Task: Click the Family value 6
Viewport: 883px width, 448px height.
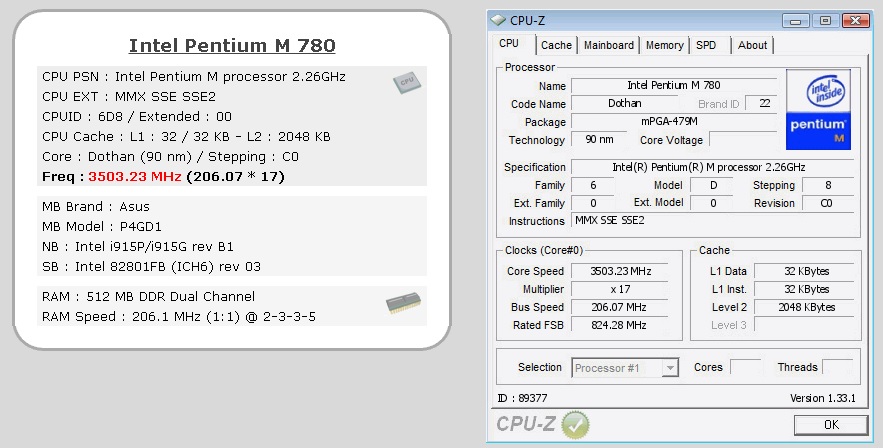Action: pyautogui.click(x=593, y=185)
